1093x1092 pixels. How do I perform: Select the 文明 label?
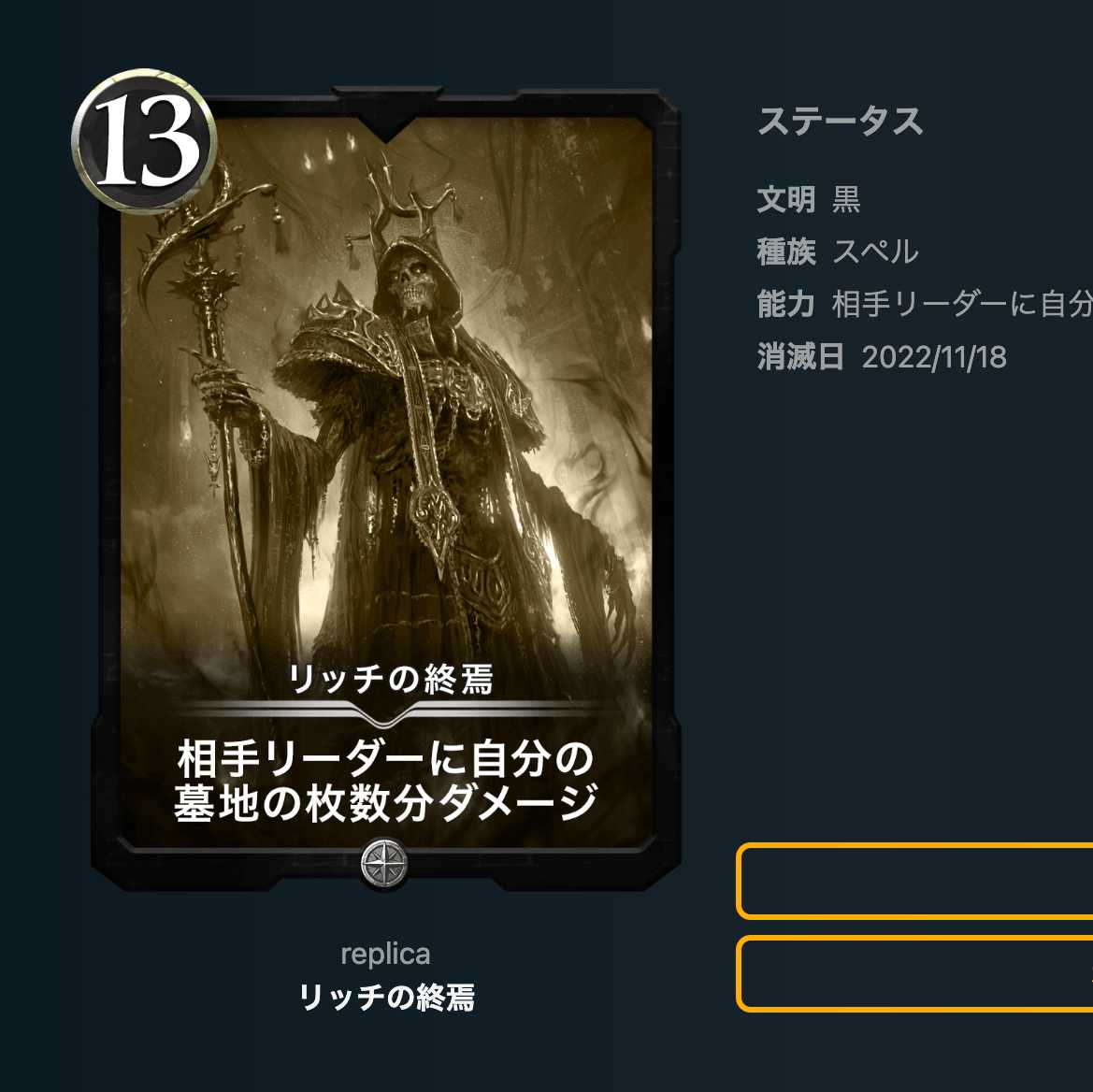pos(786,200)
